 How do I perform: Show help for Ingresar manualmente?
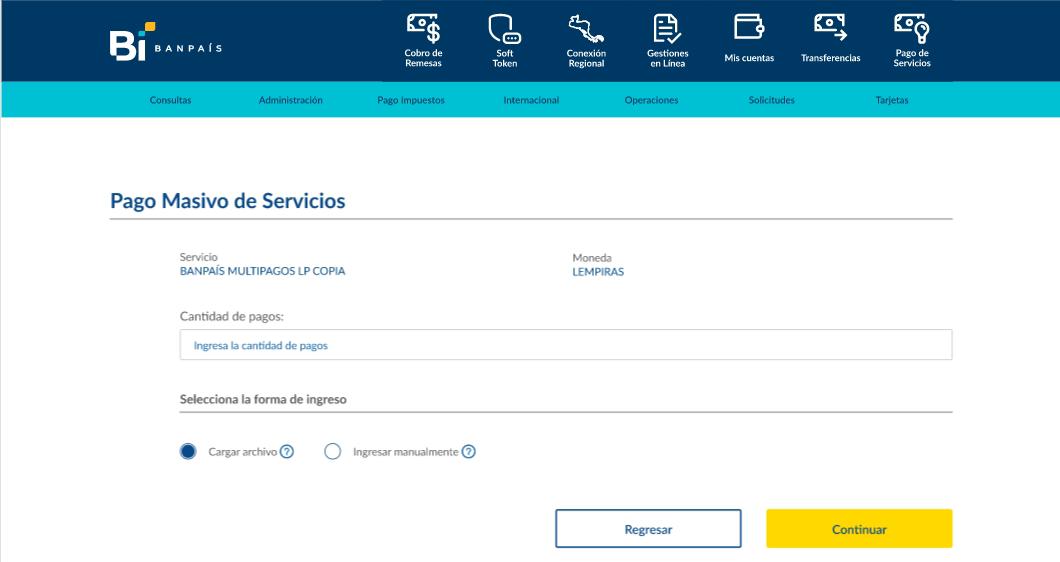pyautogui.click(x=468, y=452)
